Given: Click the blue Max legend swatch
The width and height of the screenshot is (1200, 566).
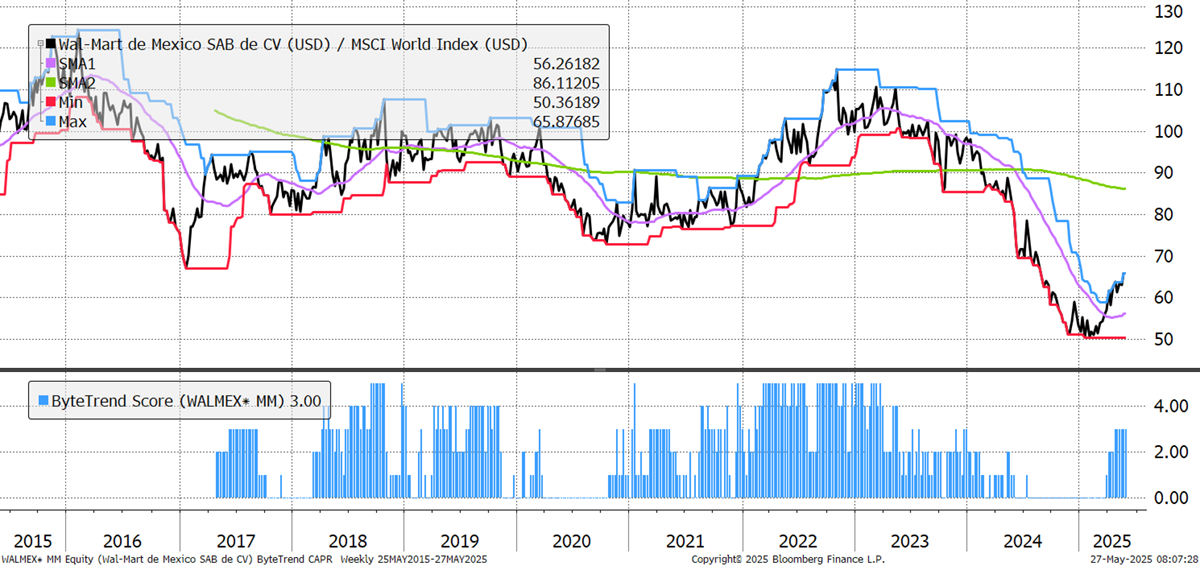Looking at the screenshot, I should click(x=51, y=122).
